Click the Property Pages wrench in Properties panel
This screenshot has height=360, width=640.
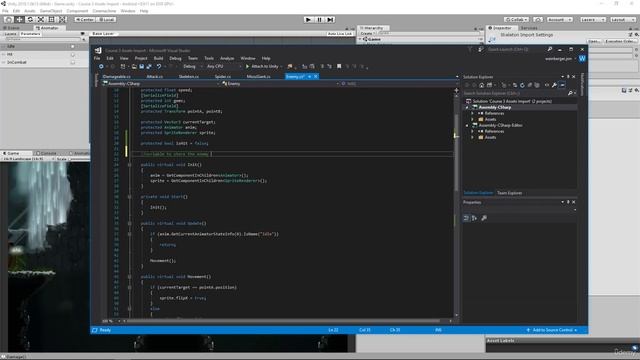484,218
